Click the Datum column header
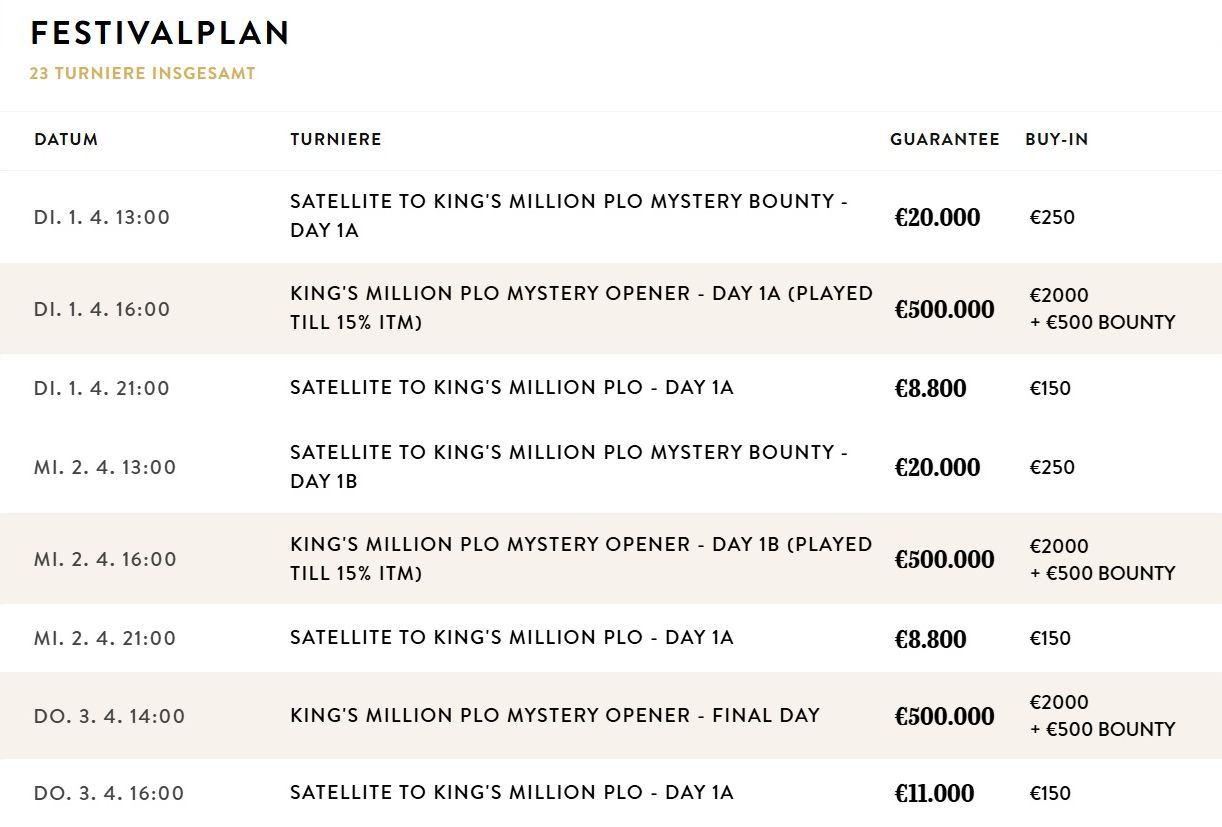This screenshot has width=1222, height=827. [66, 139]
